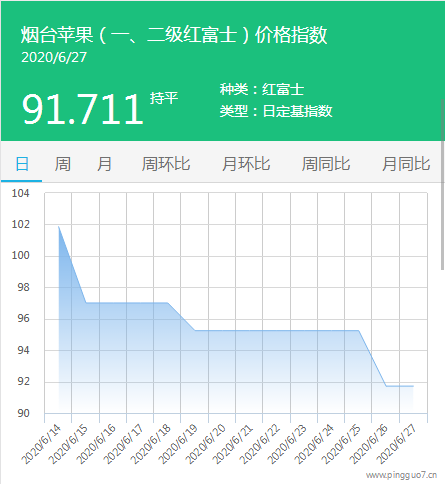Click the chart line at 2020/6/15

[86, 303]
